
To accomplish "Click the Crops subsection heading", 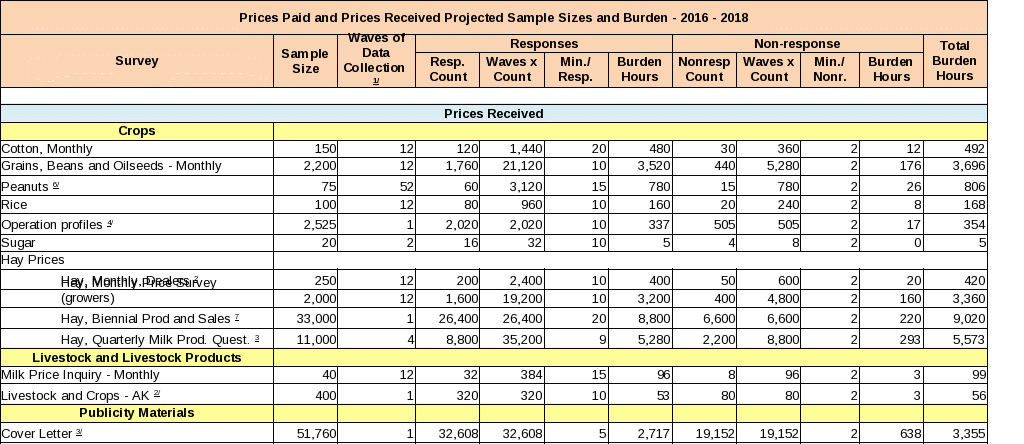I will coord(137,131).
